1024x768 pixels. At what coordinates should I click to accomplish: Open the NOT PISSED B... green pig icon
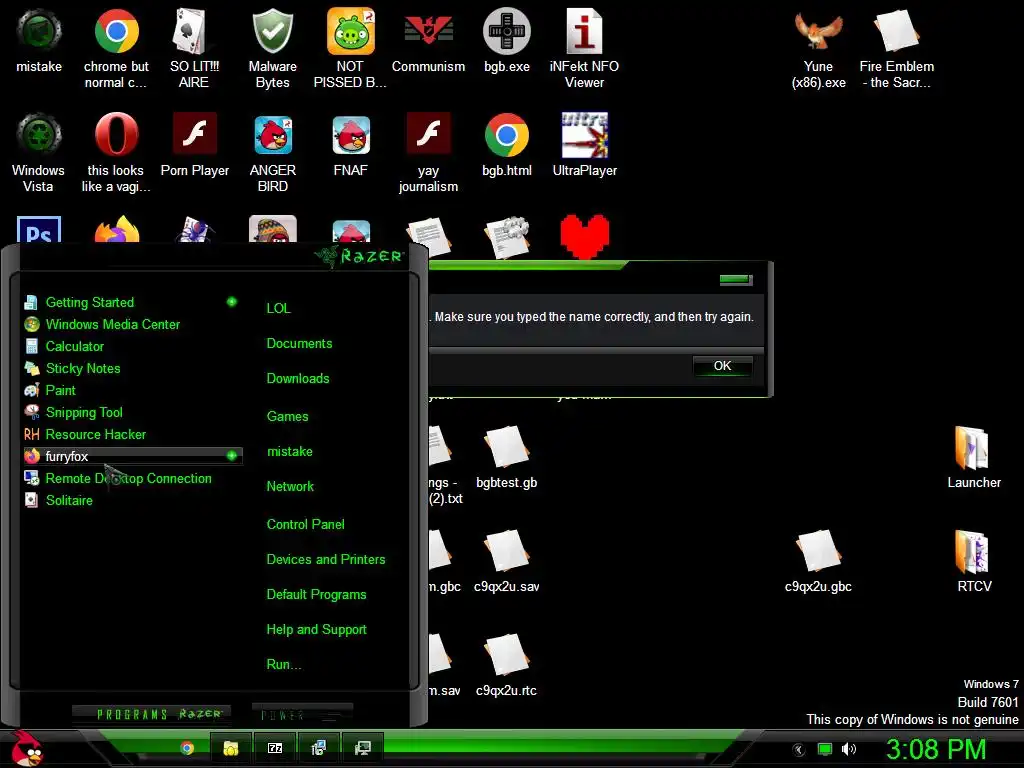tap(351, 31)
